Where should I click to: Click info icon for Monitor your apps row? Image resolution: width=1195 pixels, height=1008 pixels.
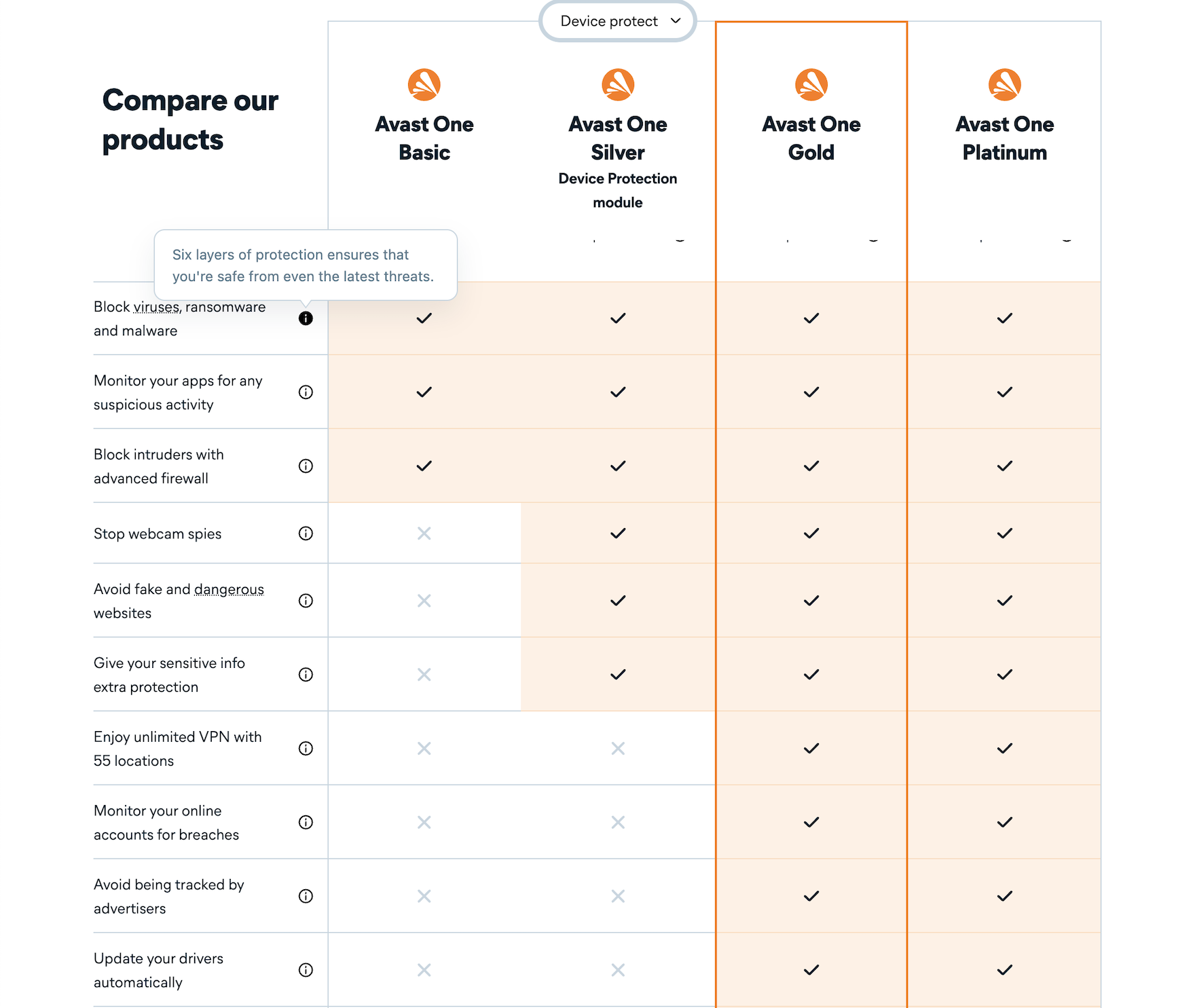coord(306,392)
